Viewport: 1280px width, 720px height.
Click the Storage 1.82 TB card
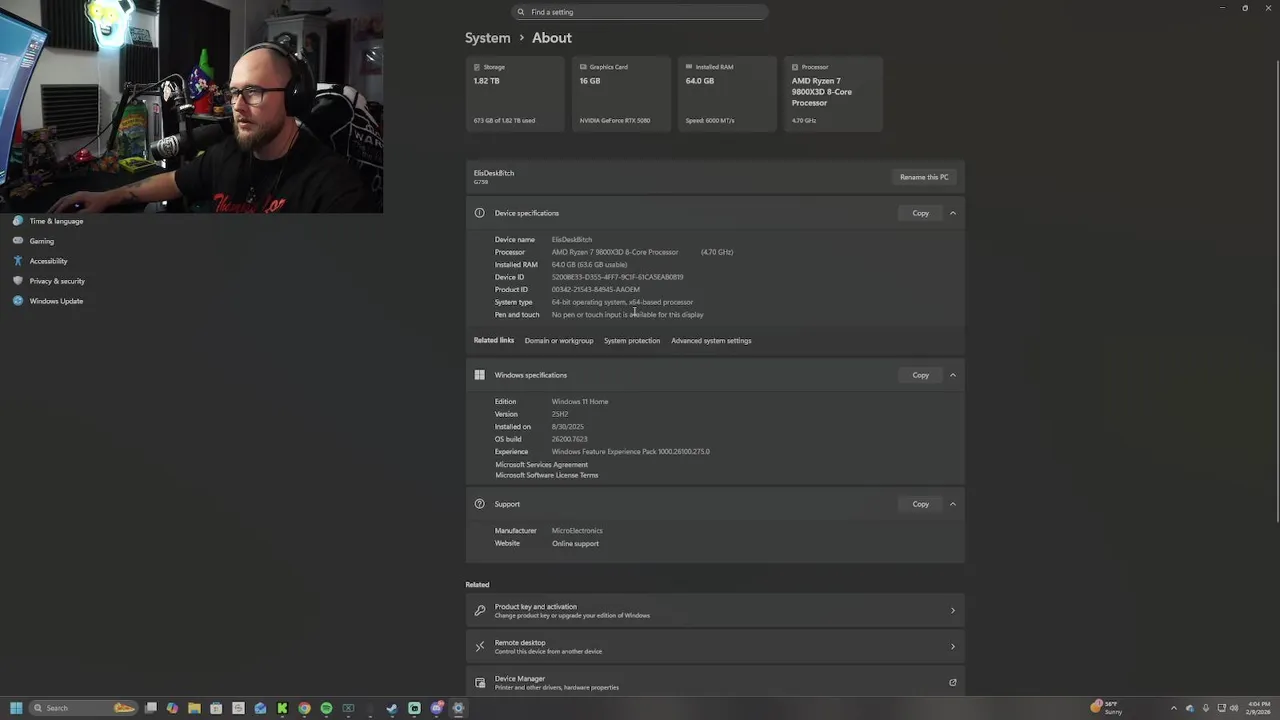516,94
